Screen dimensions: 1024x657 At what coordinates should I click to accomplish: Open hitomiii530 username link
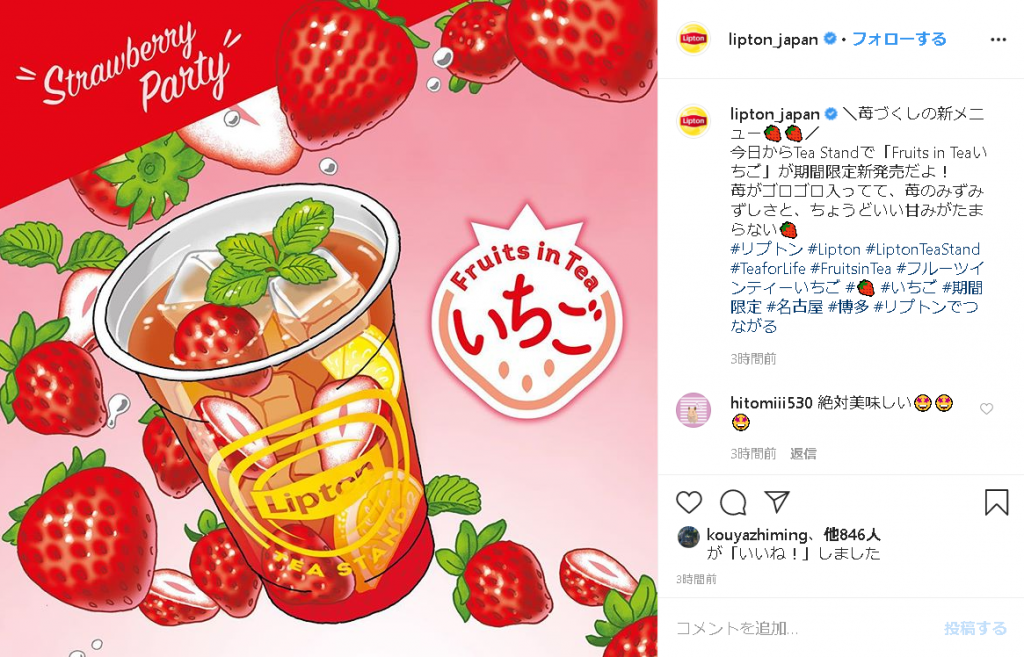[771, 404]
